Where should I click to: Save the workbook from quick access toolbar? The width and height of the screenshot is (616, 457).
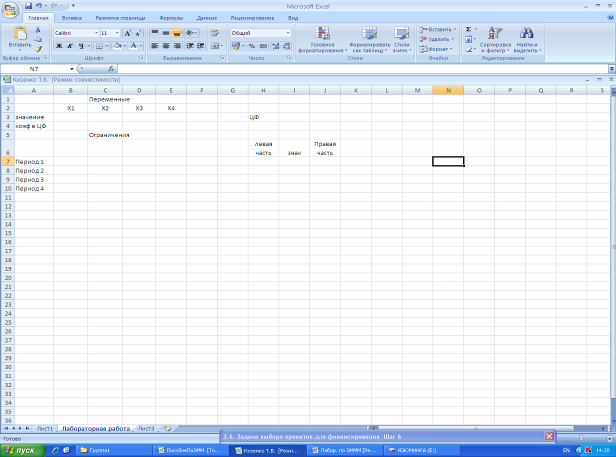pyautogui.click(x=28, y=6)
